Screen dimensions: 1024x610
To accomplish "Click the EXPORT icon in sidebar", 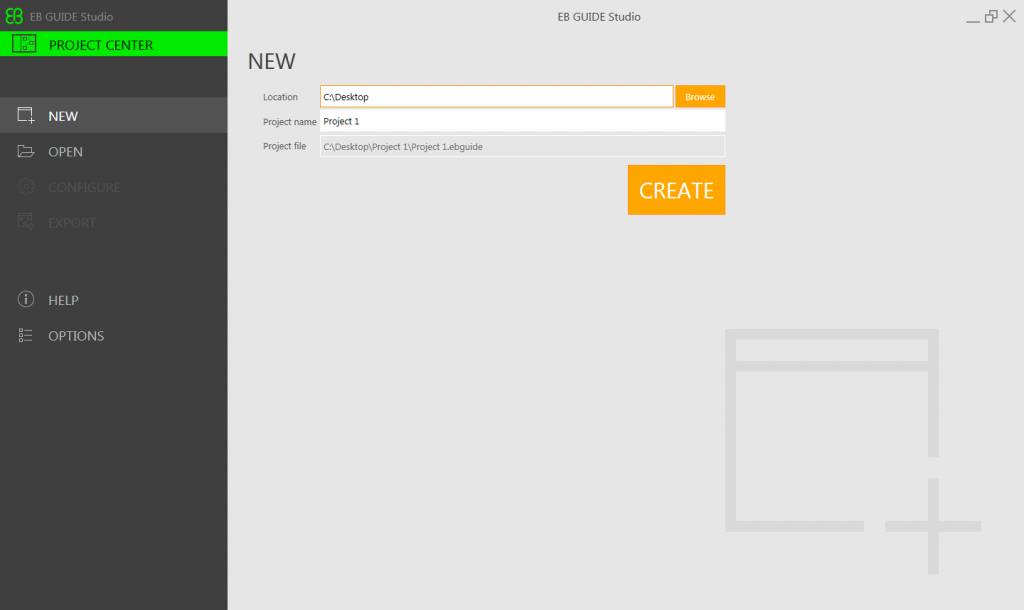I will click(x=25, y=222).
